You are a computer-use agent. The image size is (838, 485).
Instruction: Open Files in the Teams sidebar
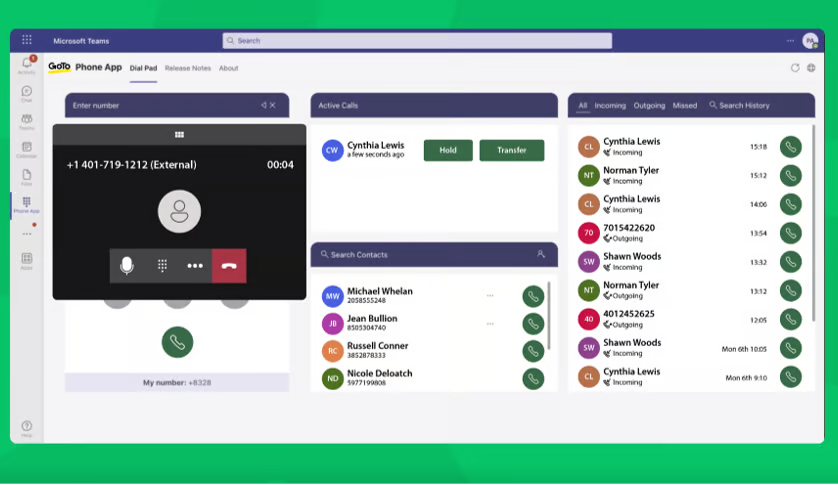(27, 177)
